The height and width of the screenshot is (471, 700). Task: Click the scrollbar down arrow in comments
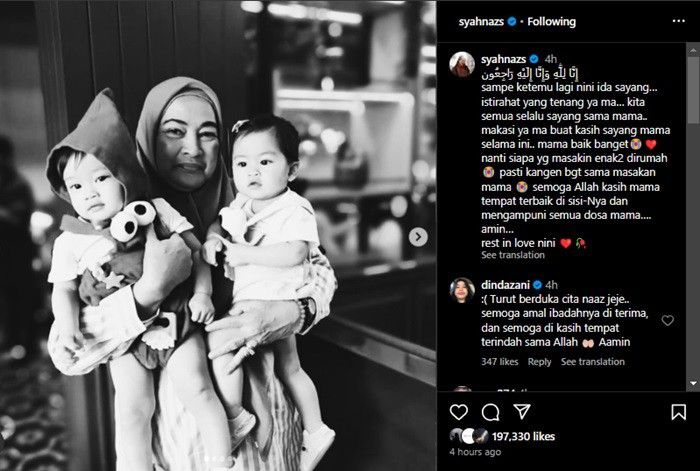693,383
